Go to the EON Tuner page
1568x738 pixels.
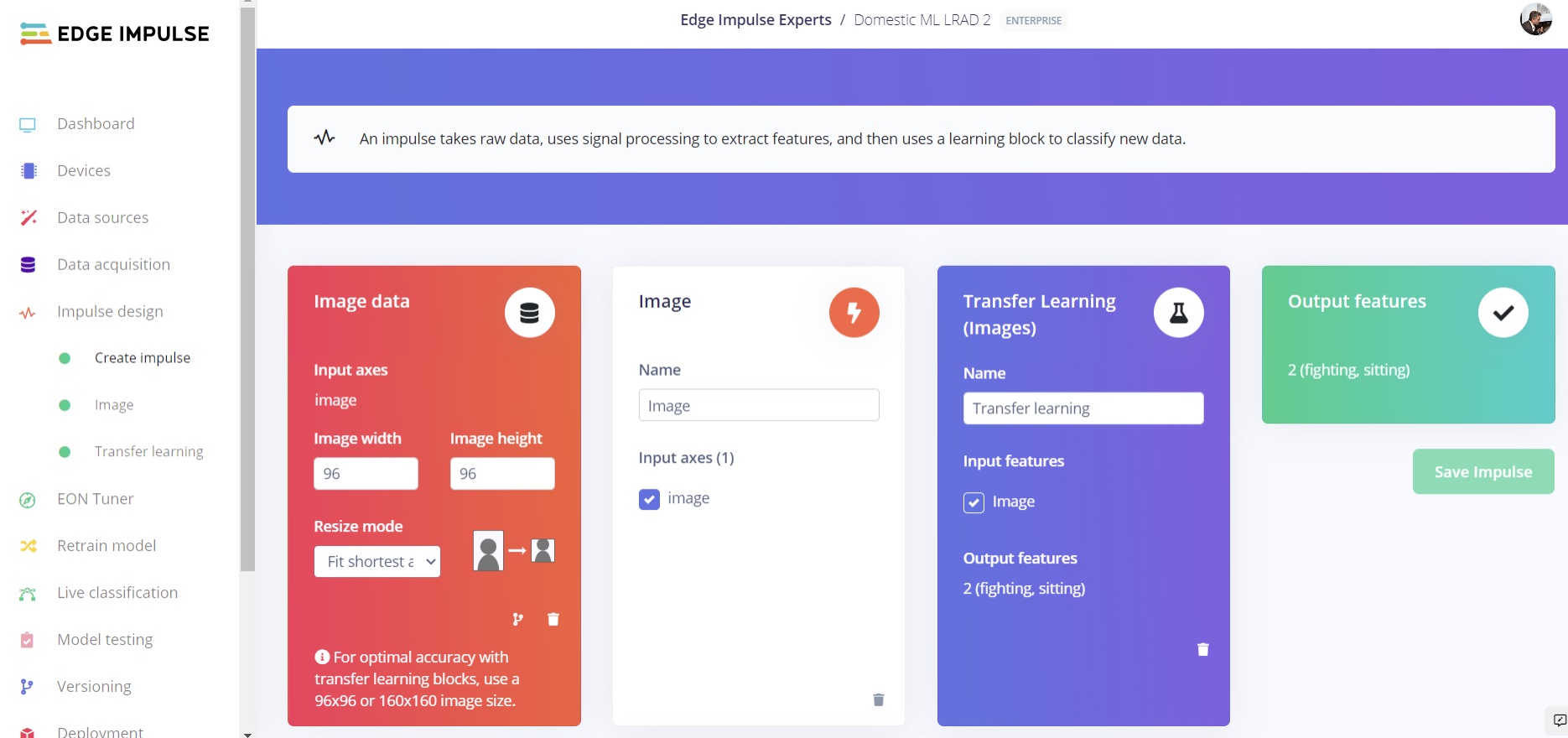tap(95, 499)
